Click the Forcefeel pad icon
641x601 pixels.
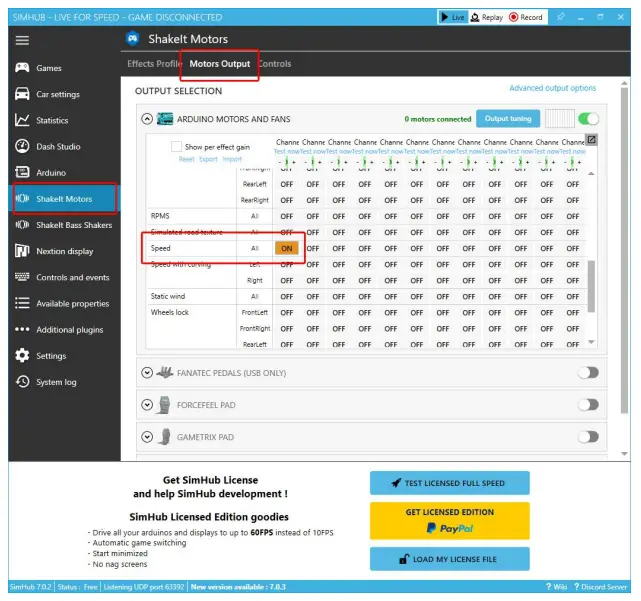pyautogui.click(x=164, y=405)
